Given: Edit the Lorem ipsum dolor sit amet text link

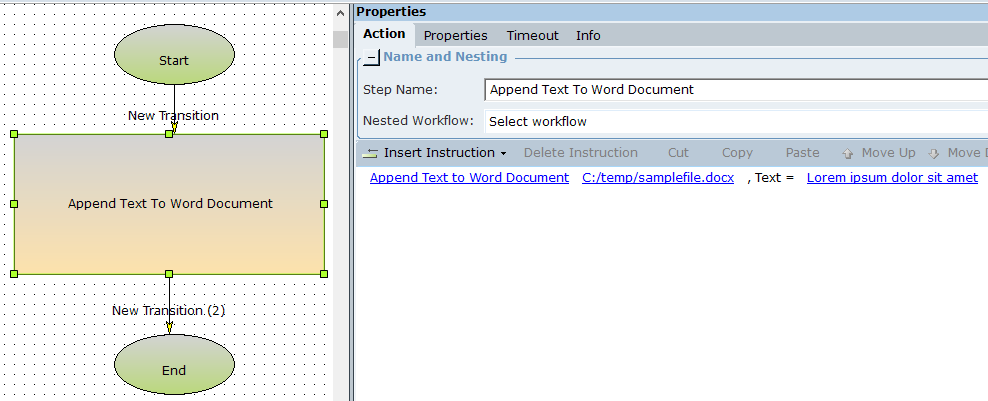Looking at the screenshot, I should (892, 178).
